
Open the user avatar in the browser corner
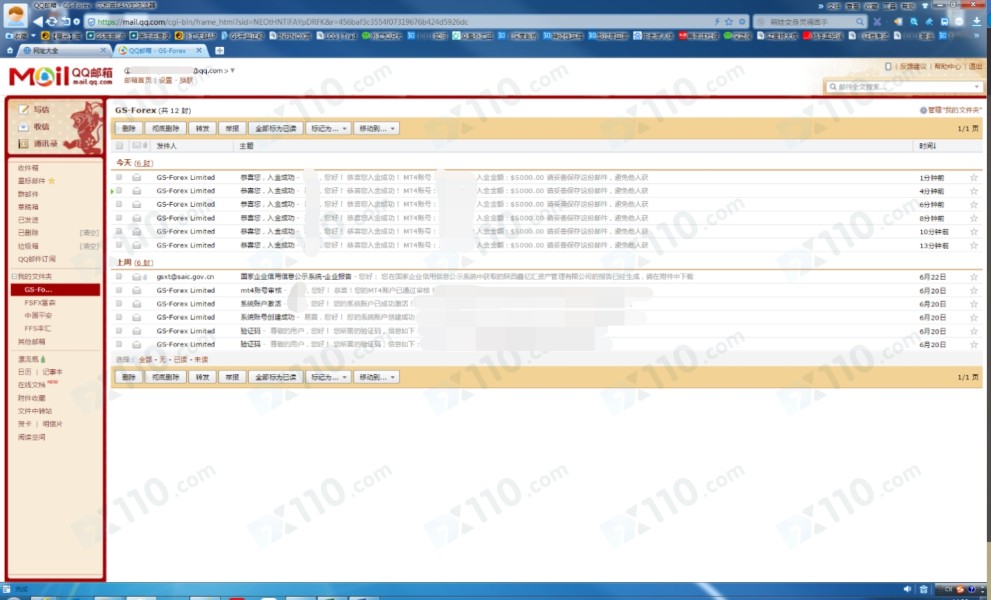coord(15,15)
